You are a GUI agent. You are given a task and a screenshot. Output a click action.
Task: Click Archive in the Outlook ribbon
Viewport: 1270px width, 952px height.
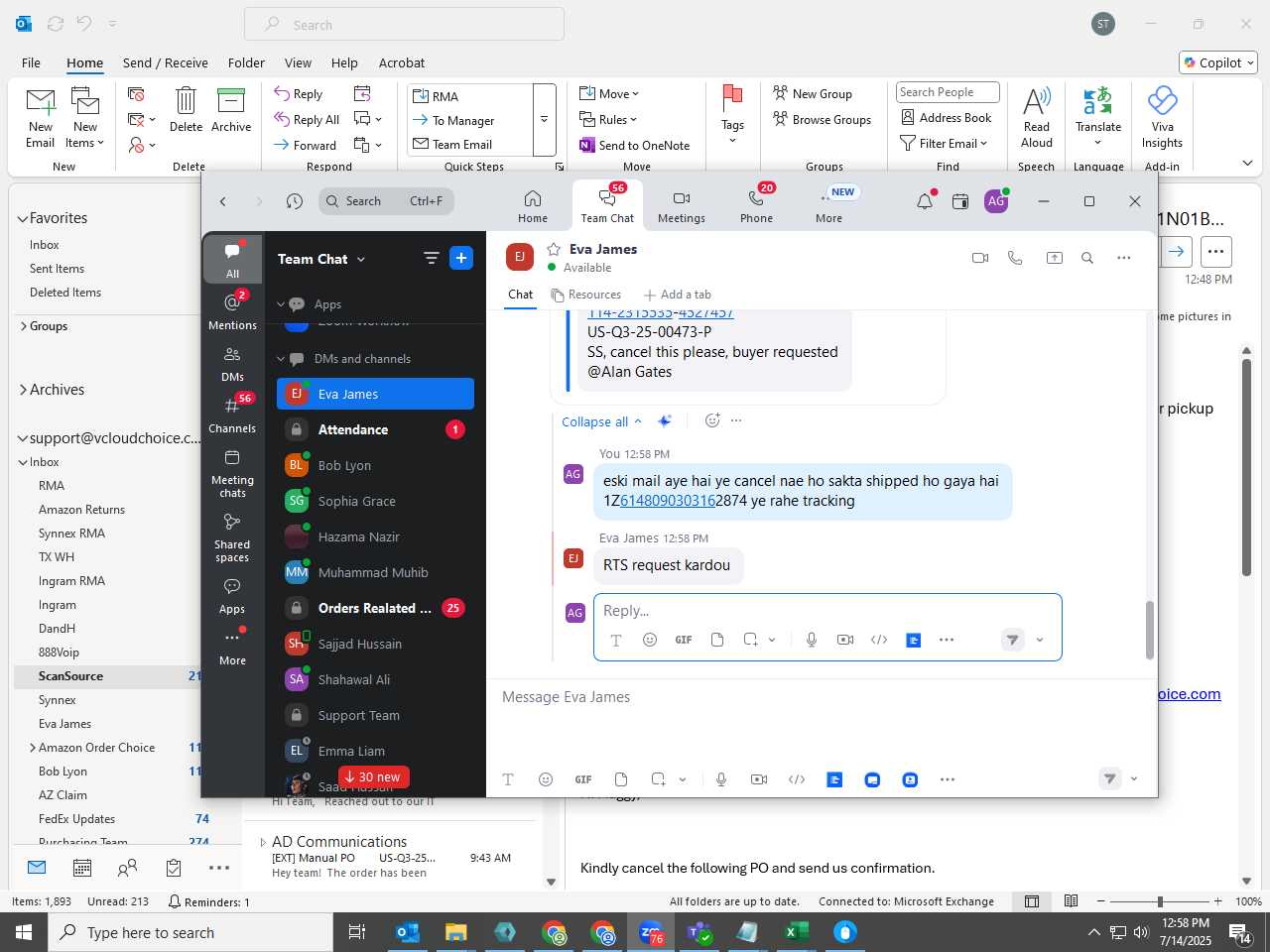coord(231,110)
